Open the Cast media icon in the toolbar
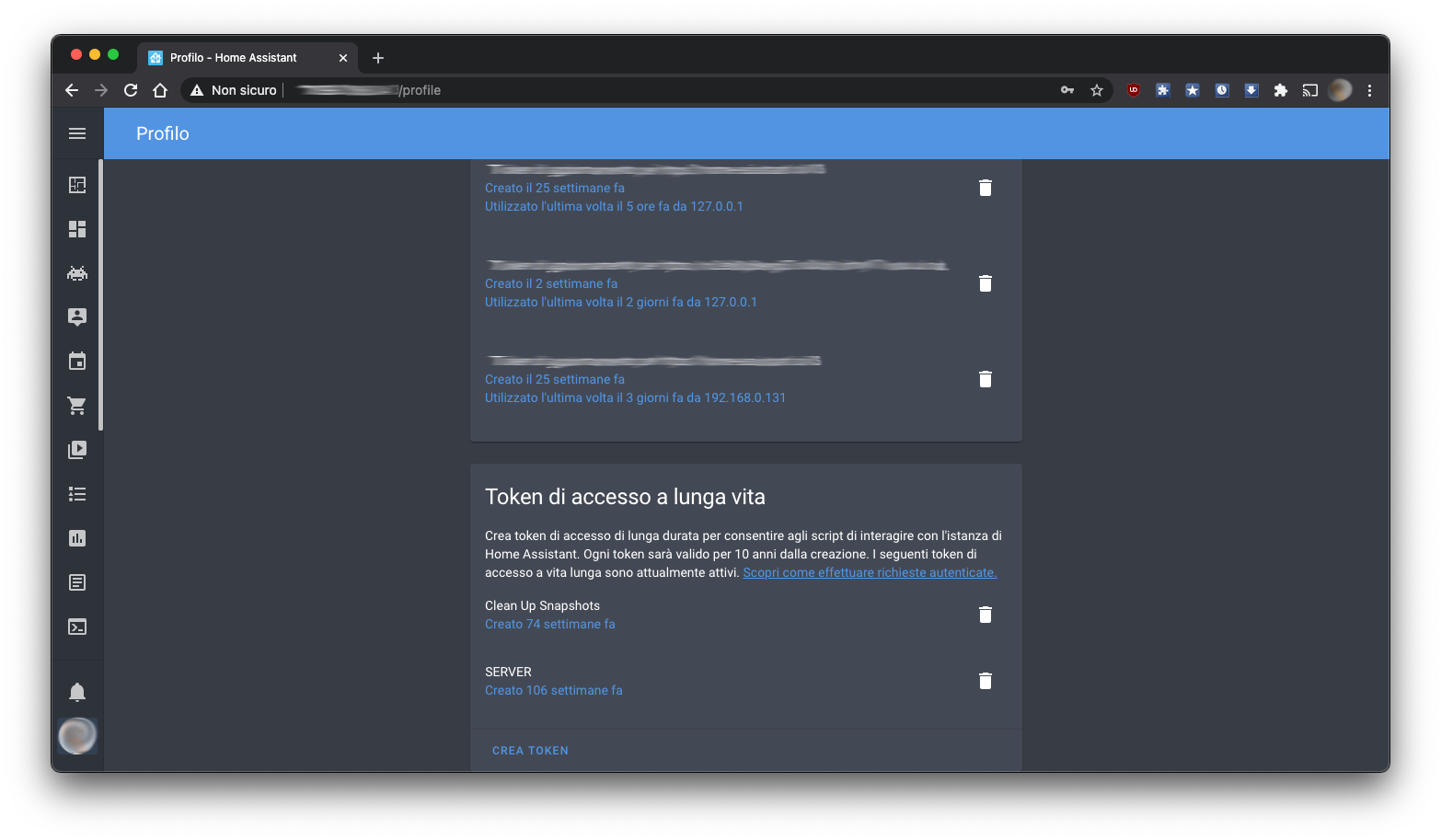Image resolution: width=1441 pixels, height=840 pixels. click(x=1310, y=90)
